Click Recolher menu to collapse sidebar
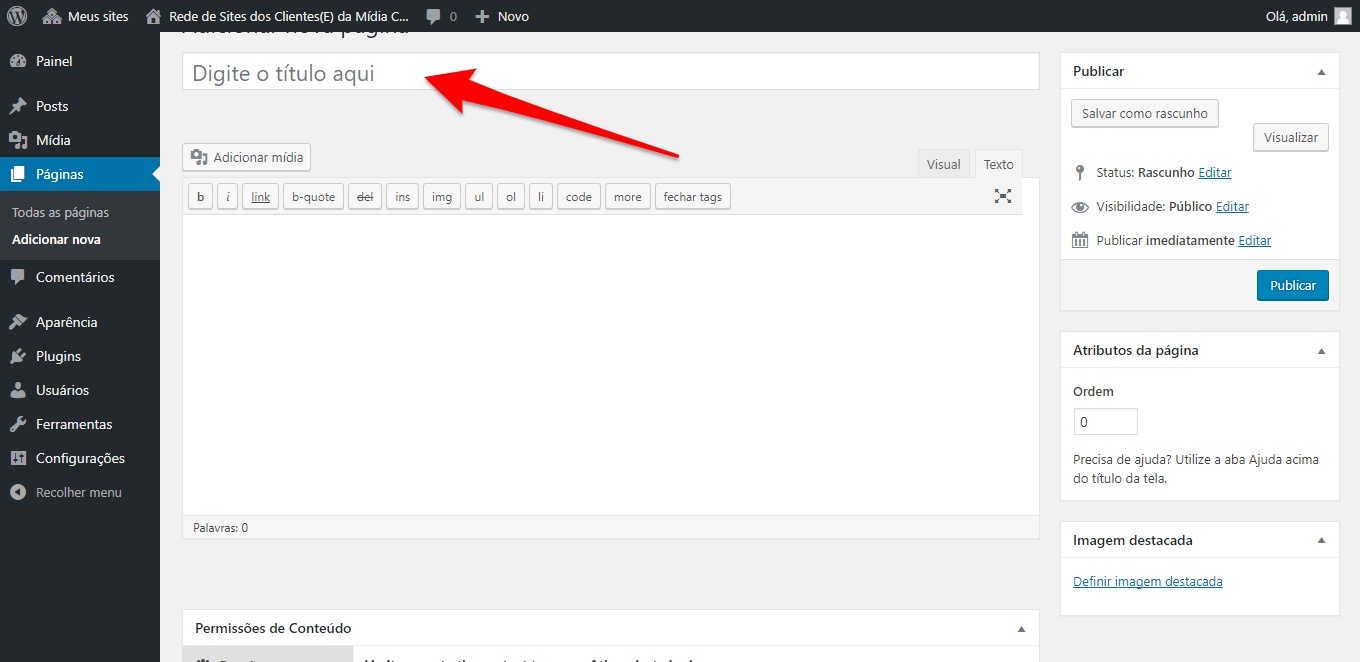This screenshot has height=662, width=1360. click(78, 492)
